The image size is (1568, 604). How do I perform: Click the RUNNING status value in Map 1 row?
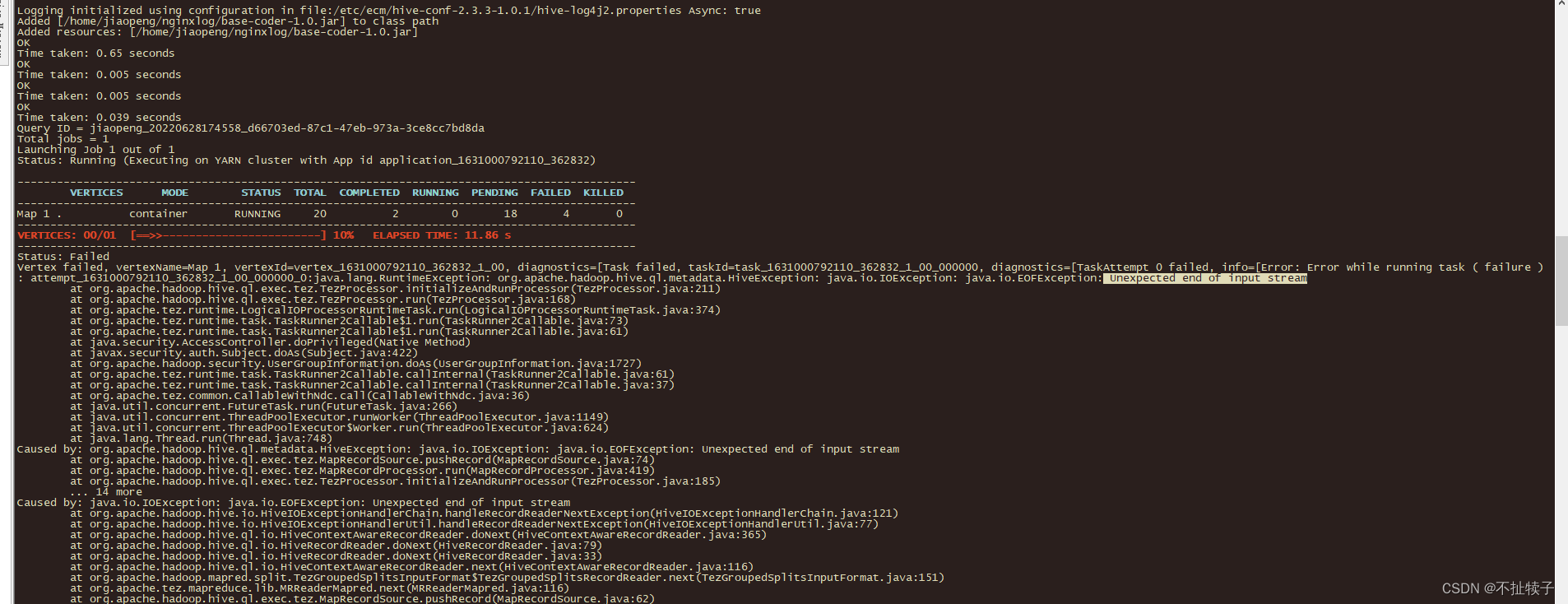(x=257, y=214)
